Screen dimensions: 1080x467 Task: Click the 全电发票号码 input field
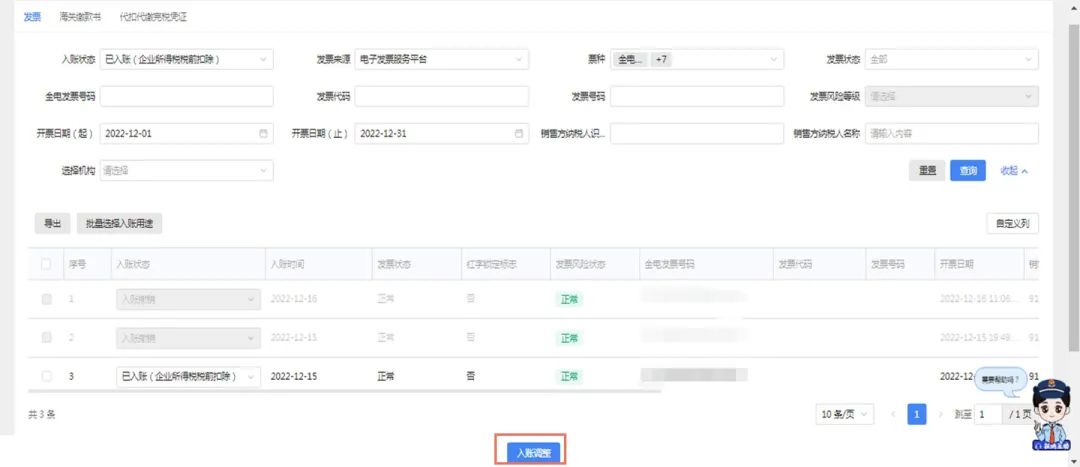[186, 97]
